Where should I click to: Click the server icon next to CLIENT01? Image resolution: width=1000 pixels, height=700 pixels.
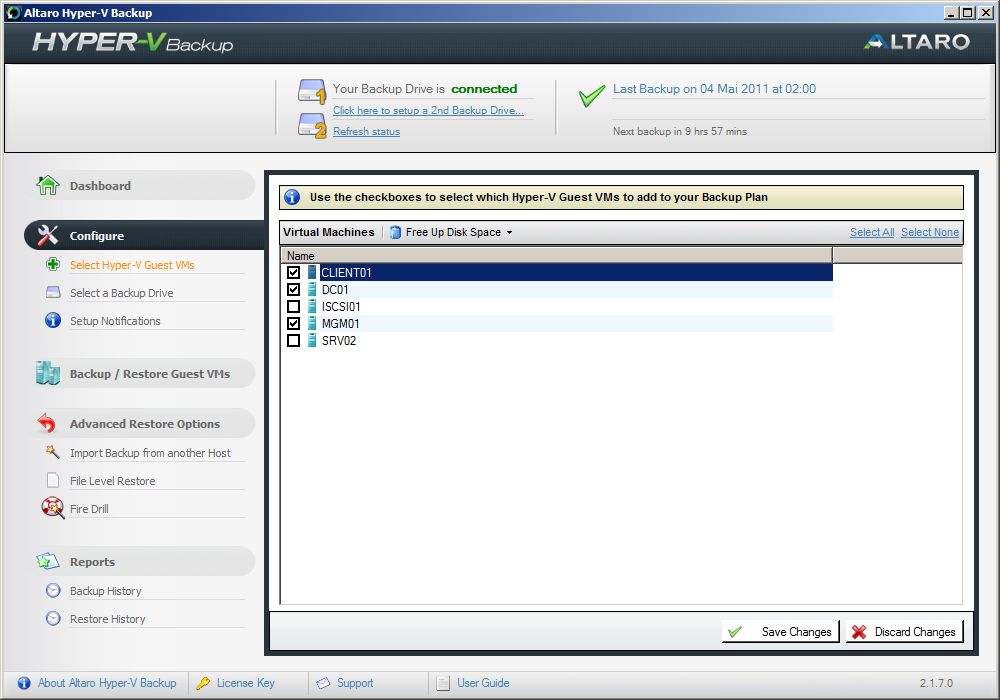click(312, 272)
